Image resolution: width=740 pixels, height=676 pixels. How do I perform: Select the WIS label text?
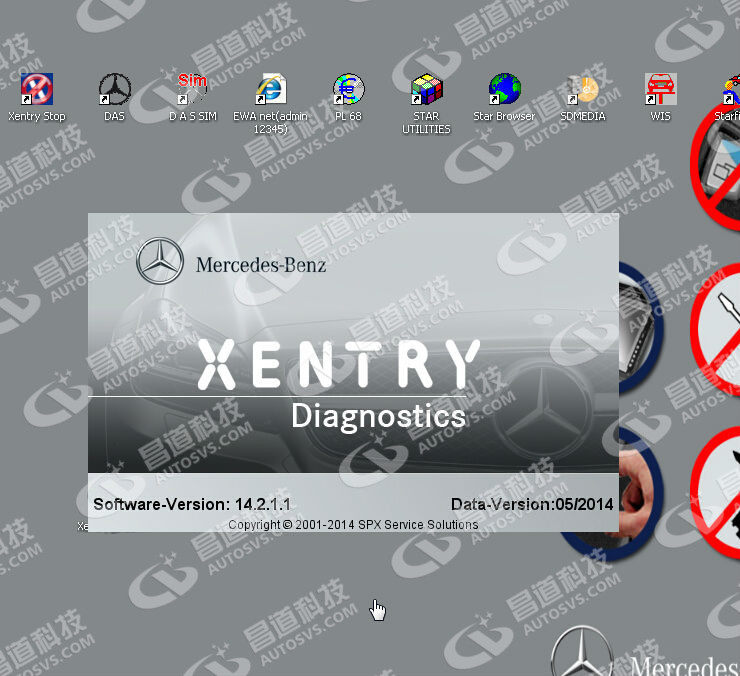660,116
